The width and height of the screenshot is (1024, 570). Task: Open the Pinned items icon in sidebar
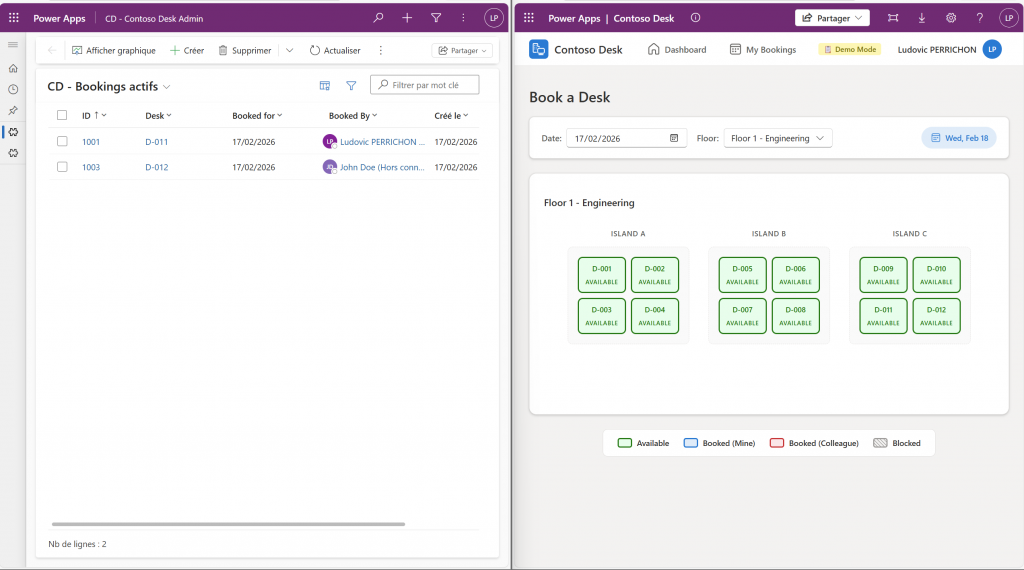coord(13,110)
